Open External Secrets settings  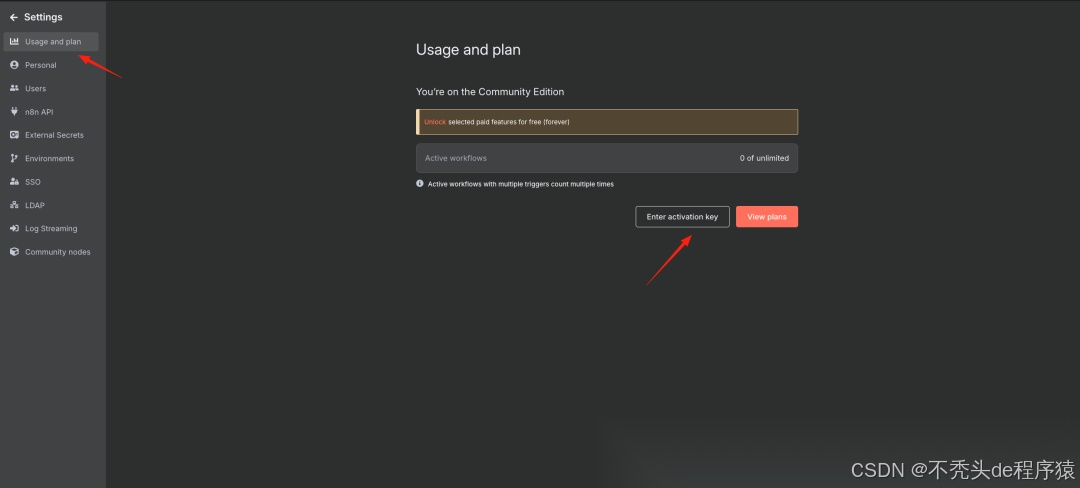[52, 135]
